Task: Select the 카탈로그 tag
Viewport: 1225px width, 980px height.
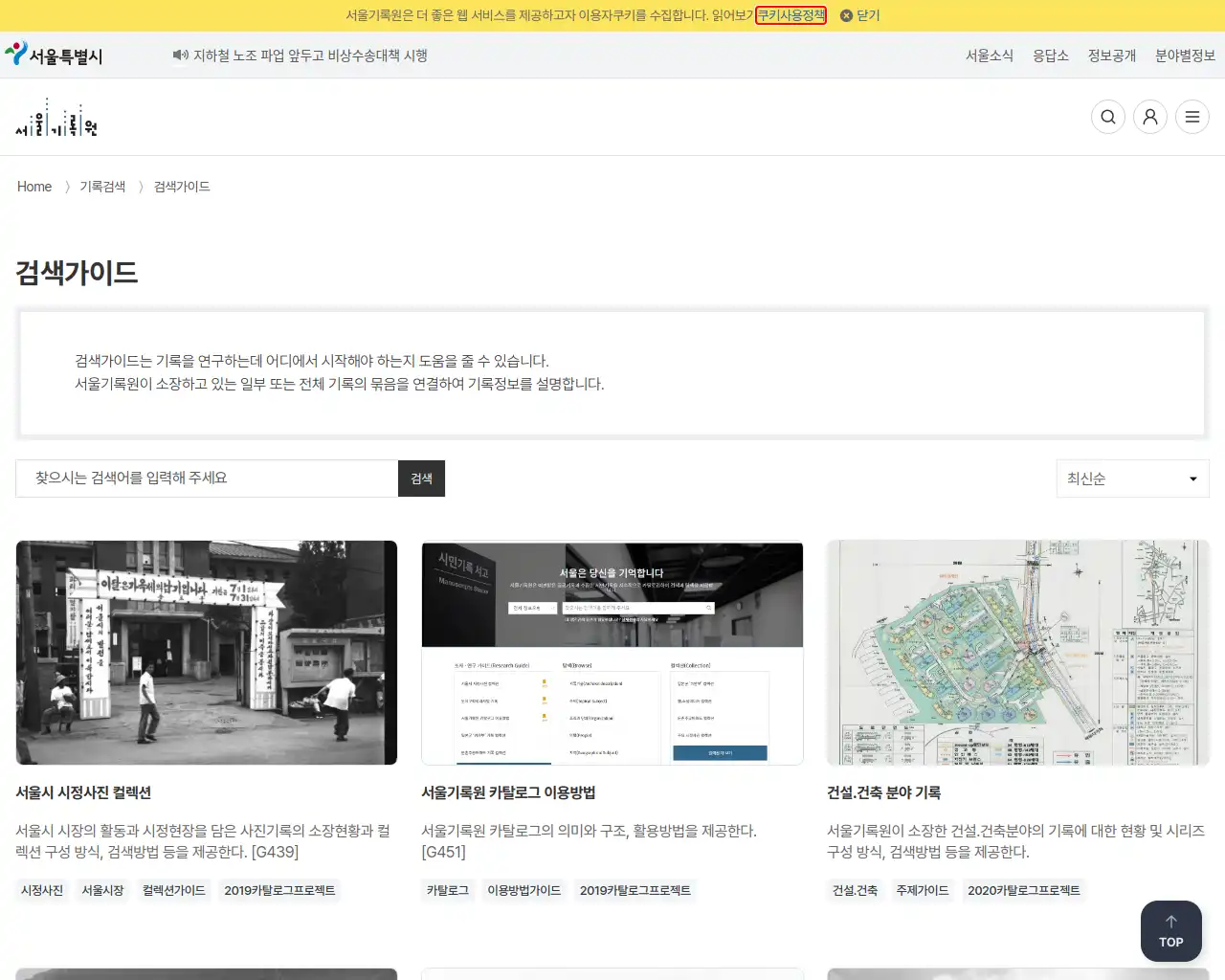Action: tap(448, 890)
